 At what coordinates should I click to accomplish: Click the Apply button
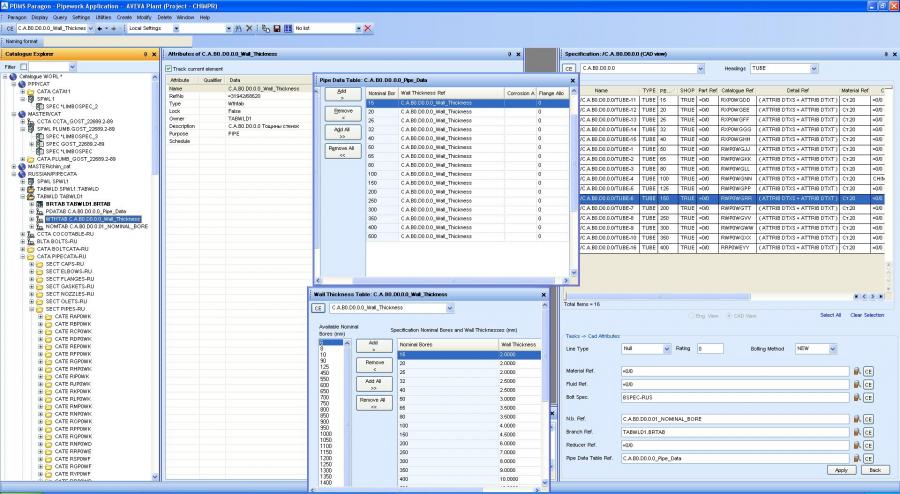[841, 470]
